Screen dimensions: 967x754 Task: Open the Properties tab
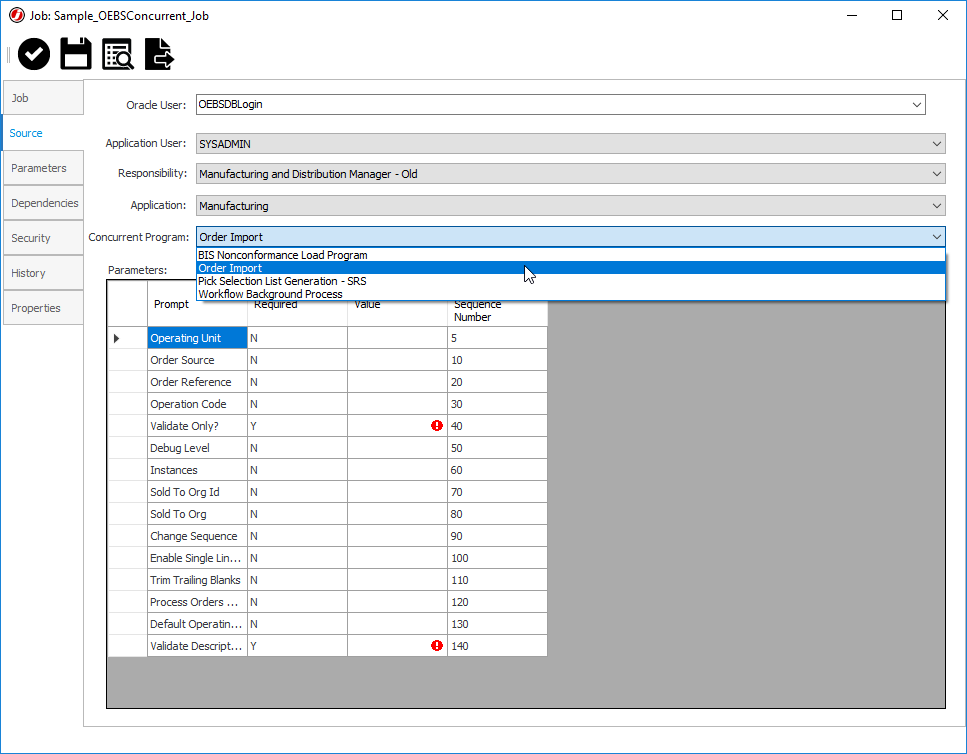tap(43, 308)
